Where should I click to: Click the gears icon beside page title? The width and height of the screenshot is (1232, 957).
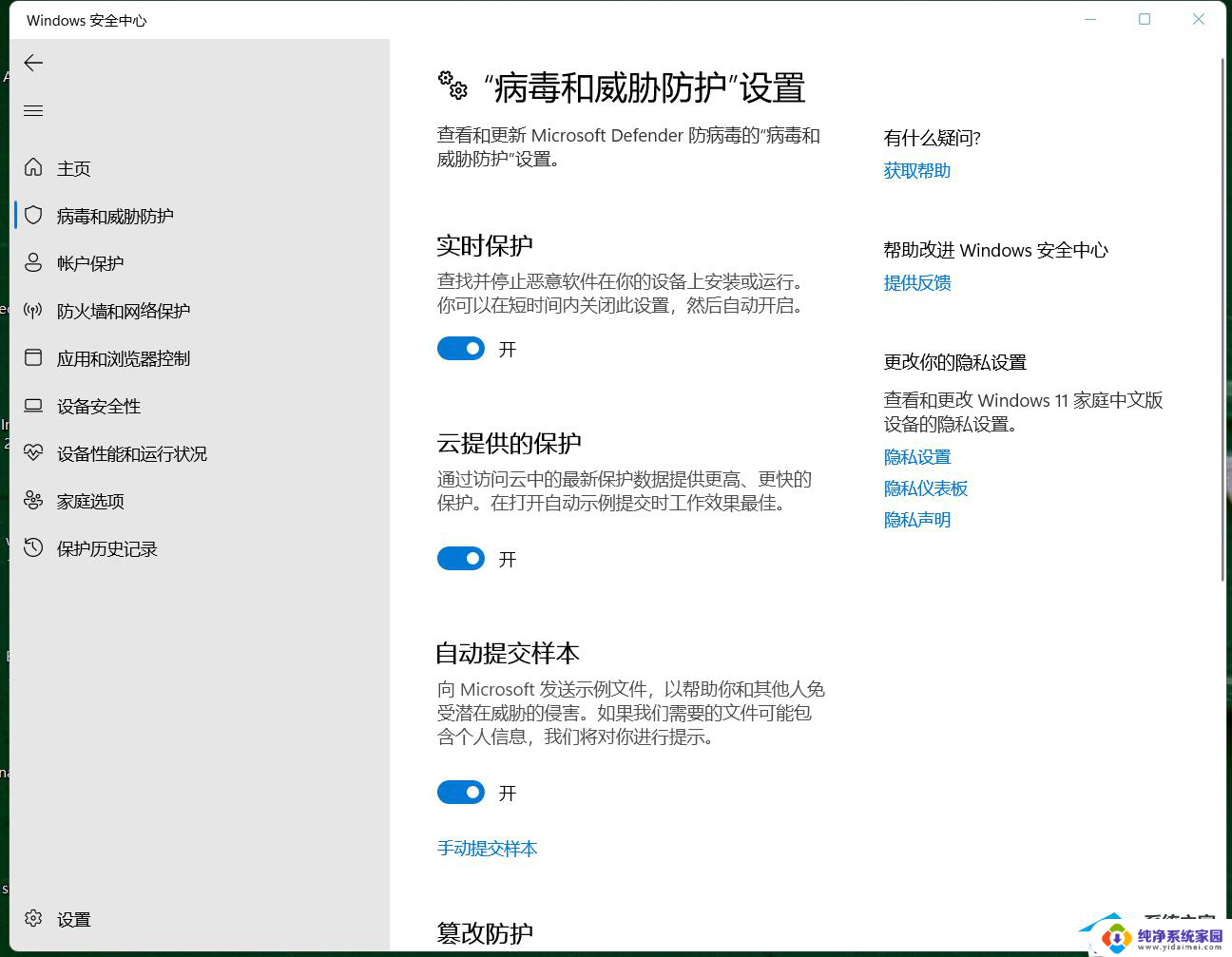[452, 86]
